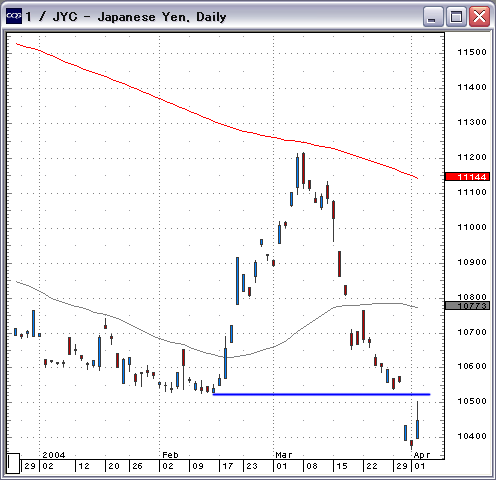Click the 2004 year label on time axis

(54, 455)
